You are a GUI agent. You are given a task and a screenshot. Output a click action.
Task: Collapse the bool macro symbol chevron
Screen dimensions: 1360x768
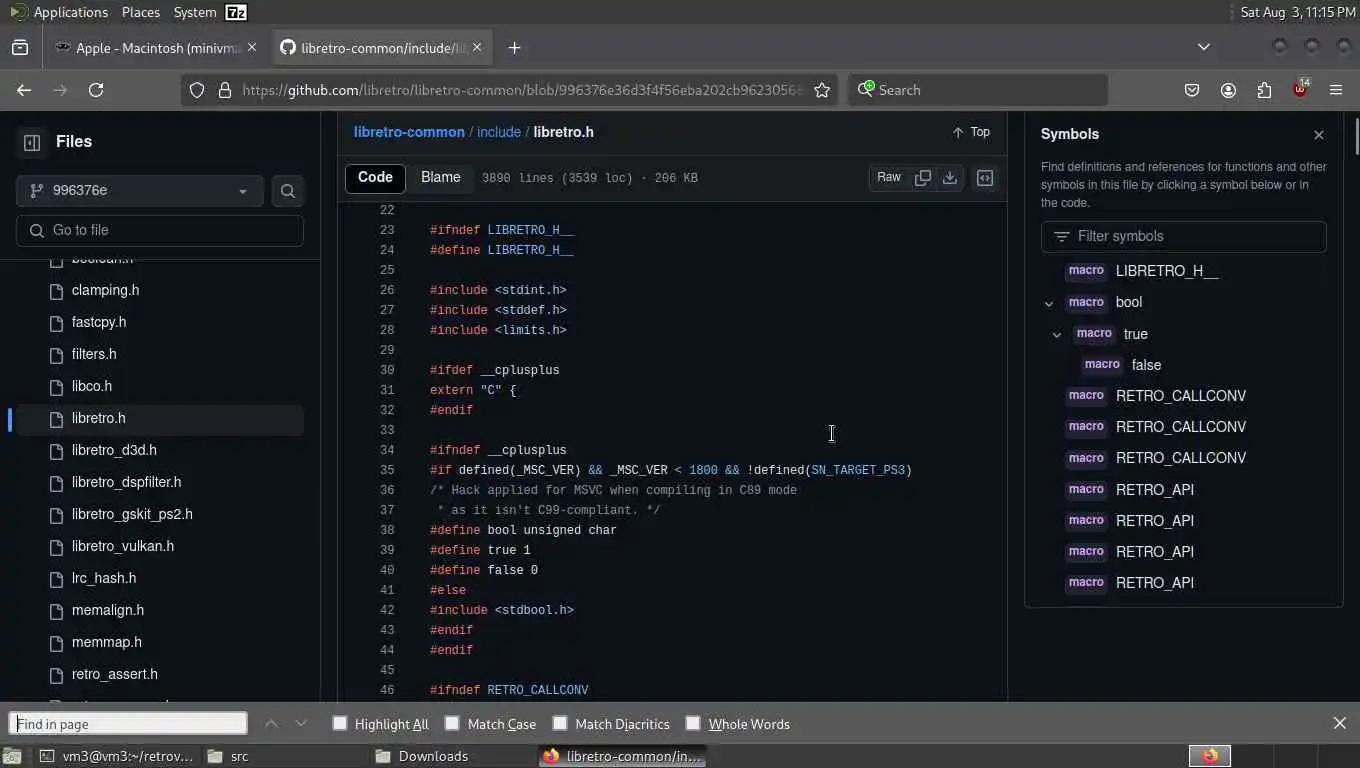pyautogui.click(x=1048, y=303)
